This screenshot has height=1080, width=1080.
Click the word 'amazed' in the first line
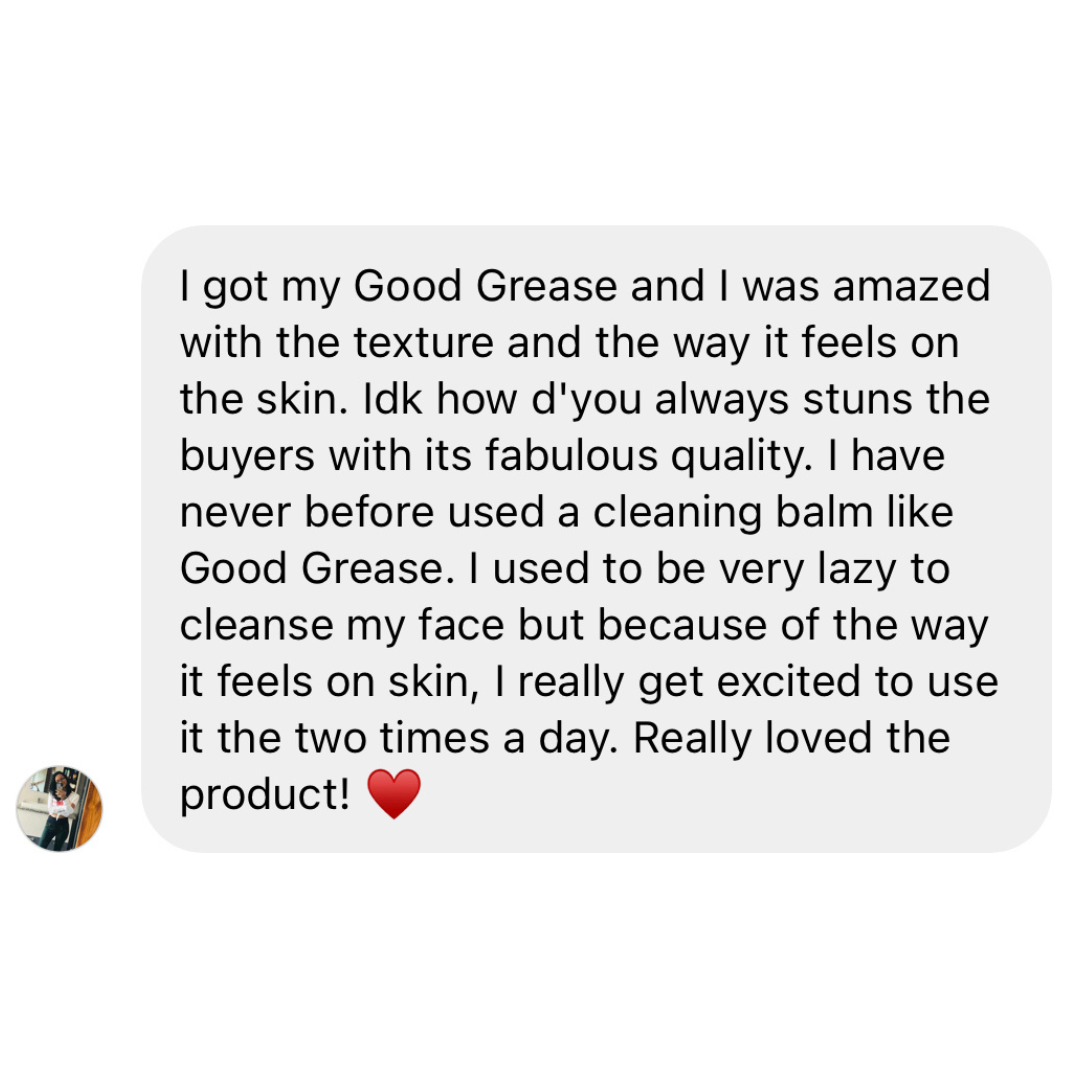click(911, 287)
